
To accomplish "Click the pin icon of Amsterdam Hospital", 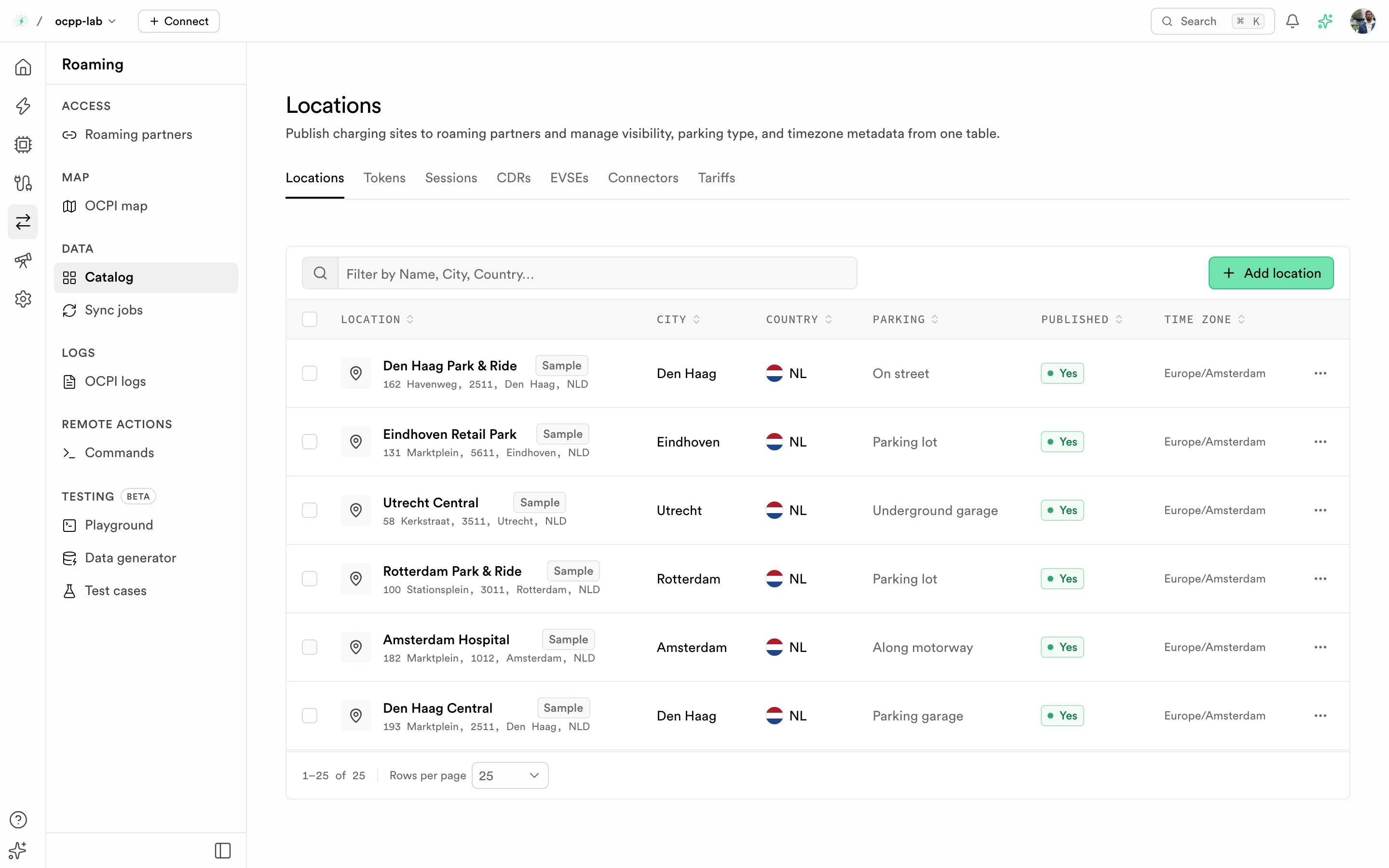I will click(x=356, y=647).
